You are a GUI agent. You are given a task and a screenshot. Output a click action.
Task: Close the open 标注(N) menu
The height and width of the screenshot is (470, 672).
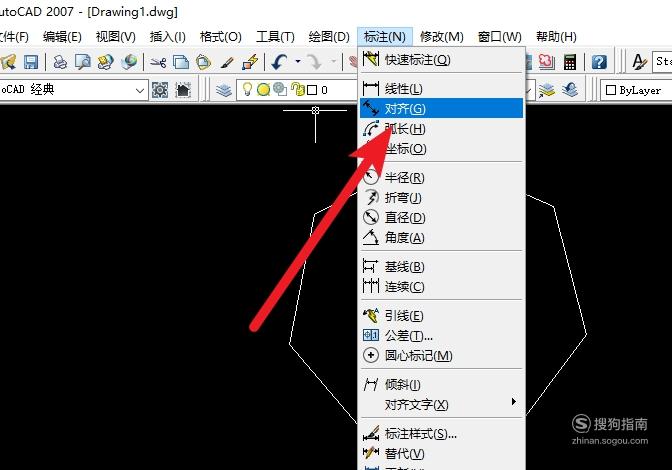pos(384,37)
